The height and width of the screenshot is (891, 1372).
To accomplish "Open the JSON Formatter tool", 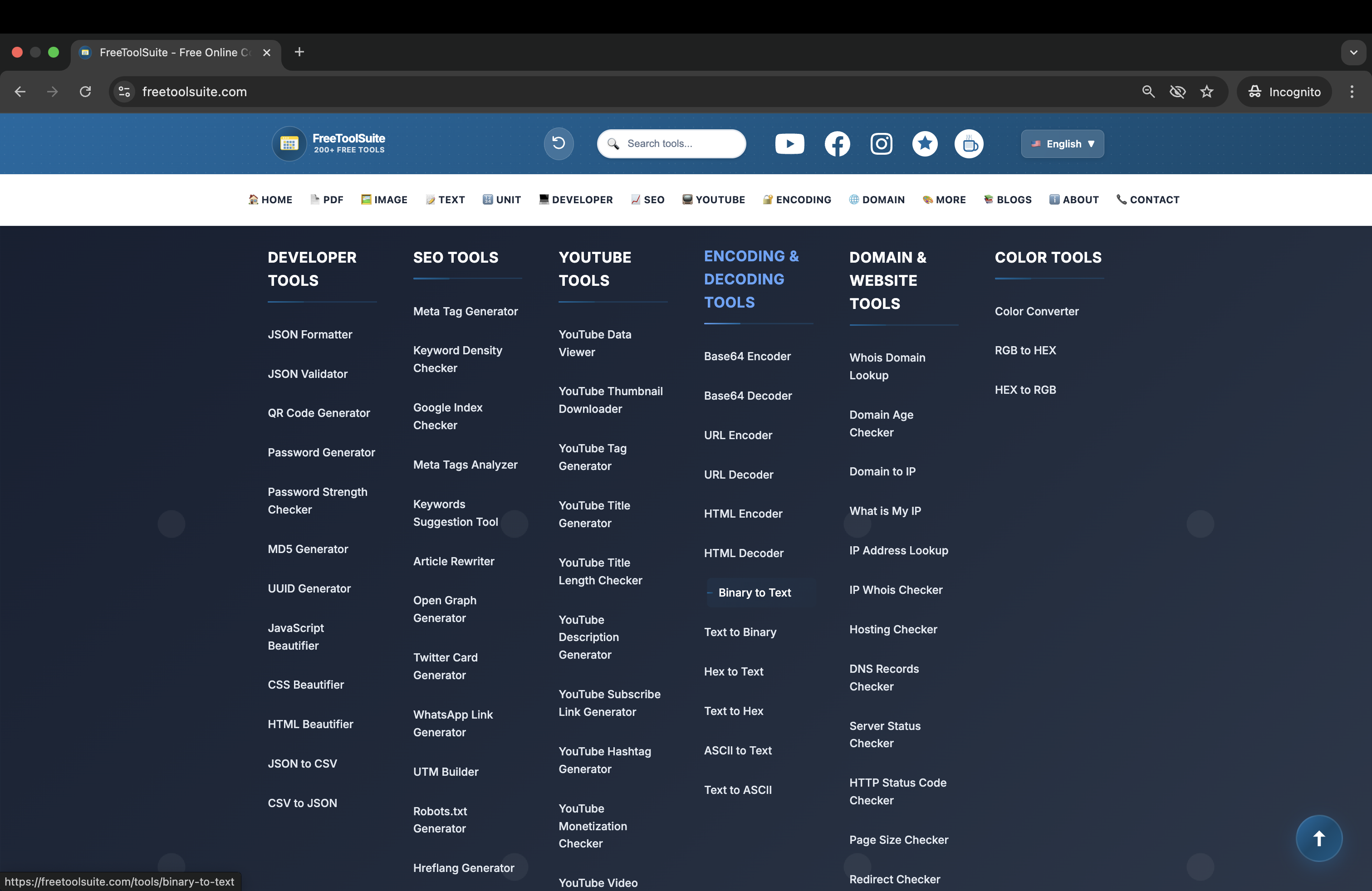I will click(x=309, y=334).
